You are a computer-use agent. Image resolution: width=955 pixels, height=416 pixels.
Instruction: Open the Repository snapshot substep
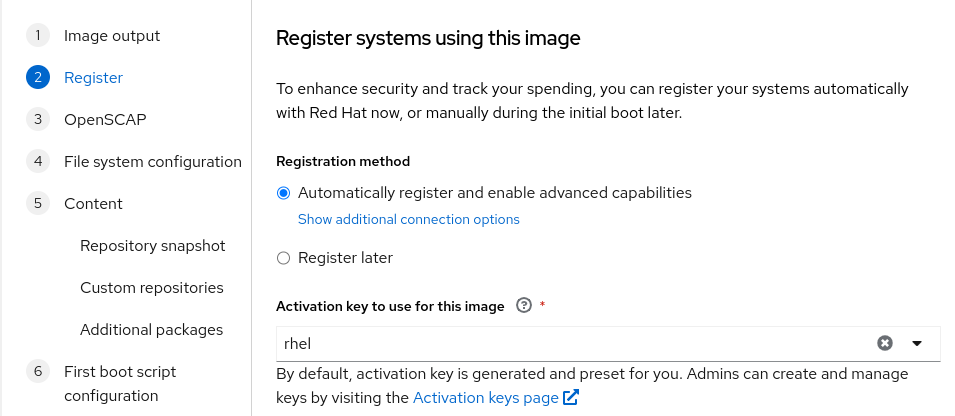153,245
